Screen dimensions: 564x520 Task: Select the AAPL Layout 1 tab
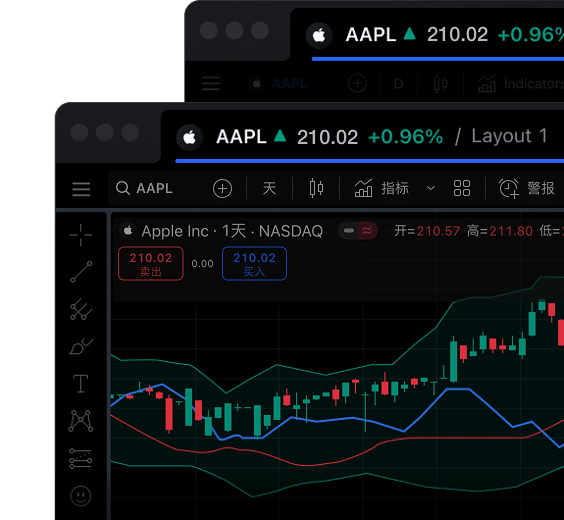tap(363, 137)
